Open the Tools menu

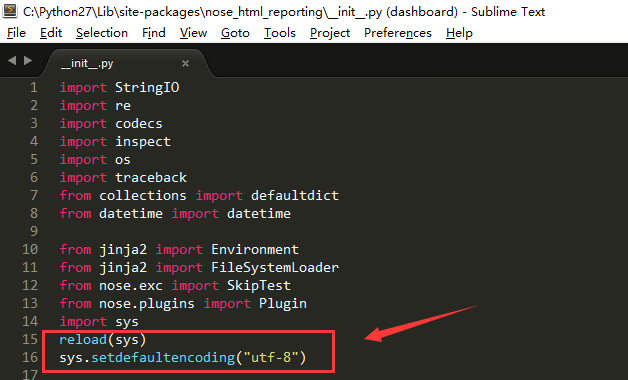[280, 33]
